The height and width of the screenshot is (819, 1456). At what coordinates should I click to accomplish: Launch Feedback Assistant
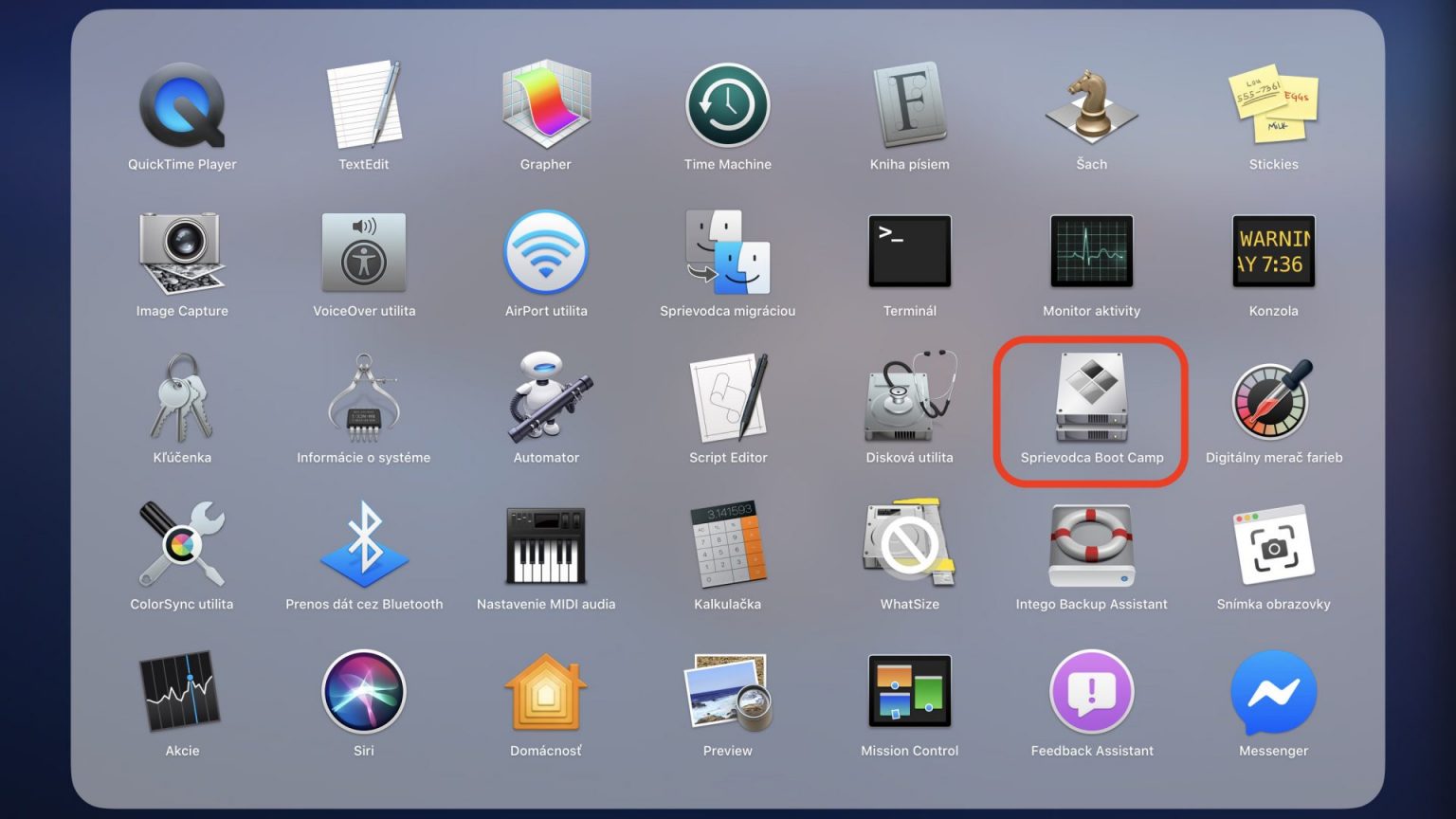[1092, 692]
